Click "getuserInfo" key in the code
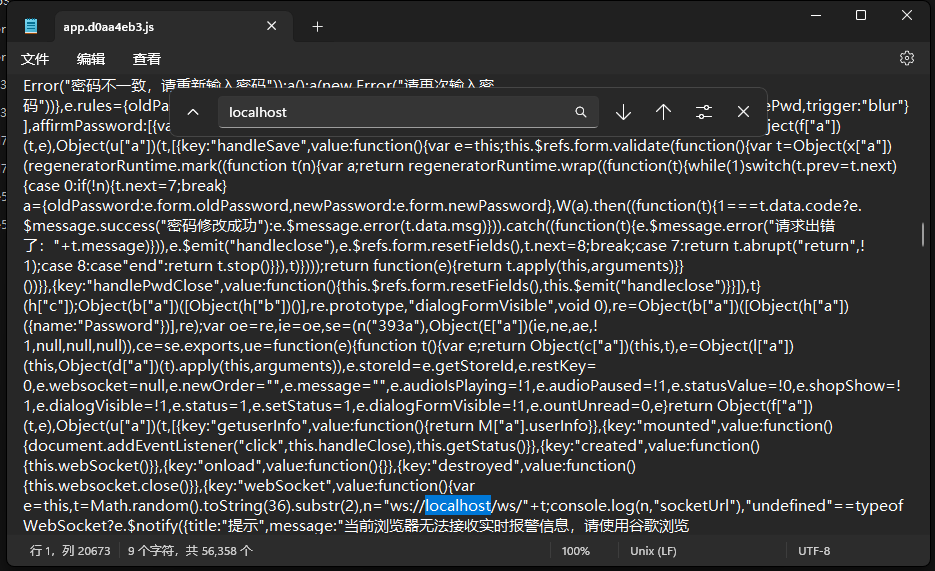935x571 pixels. click(x=259, y=426)
